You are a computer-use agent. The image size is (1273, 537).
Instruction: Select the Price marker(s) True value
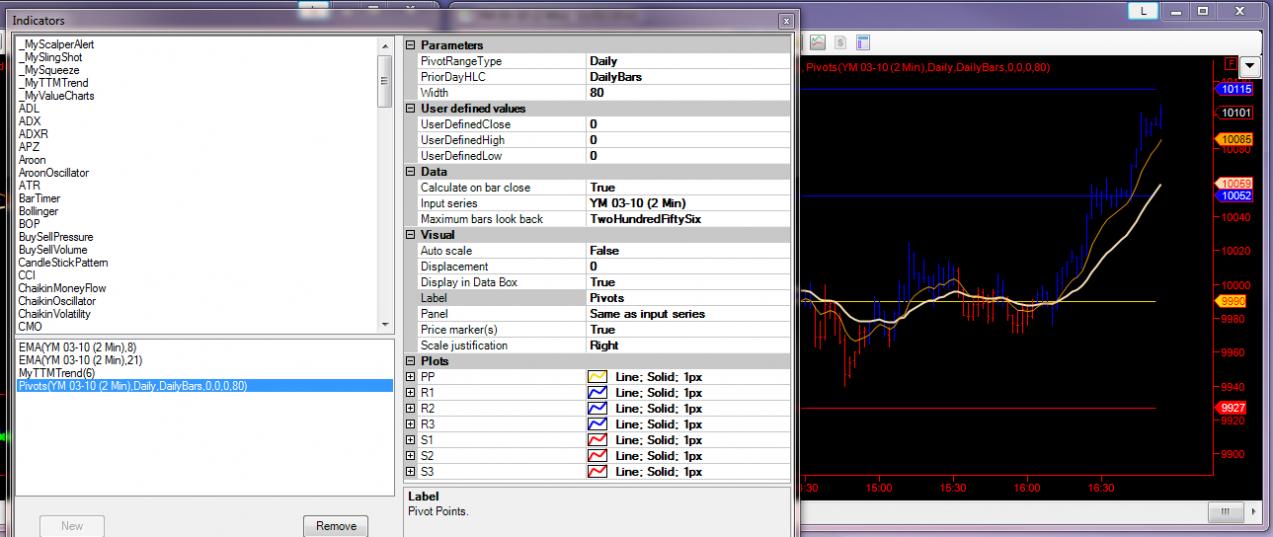pyautogui.click(x=603, y=329)
